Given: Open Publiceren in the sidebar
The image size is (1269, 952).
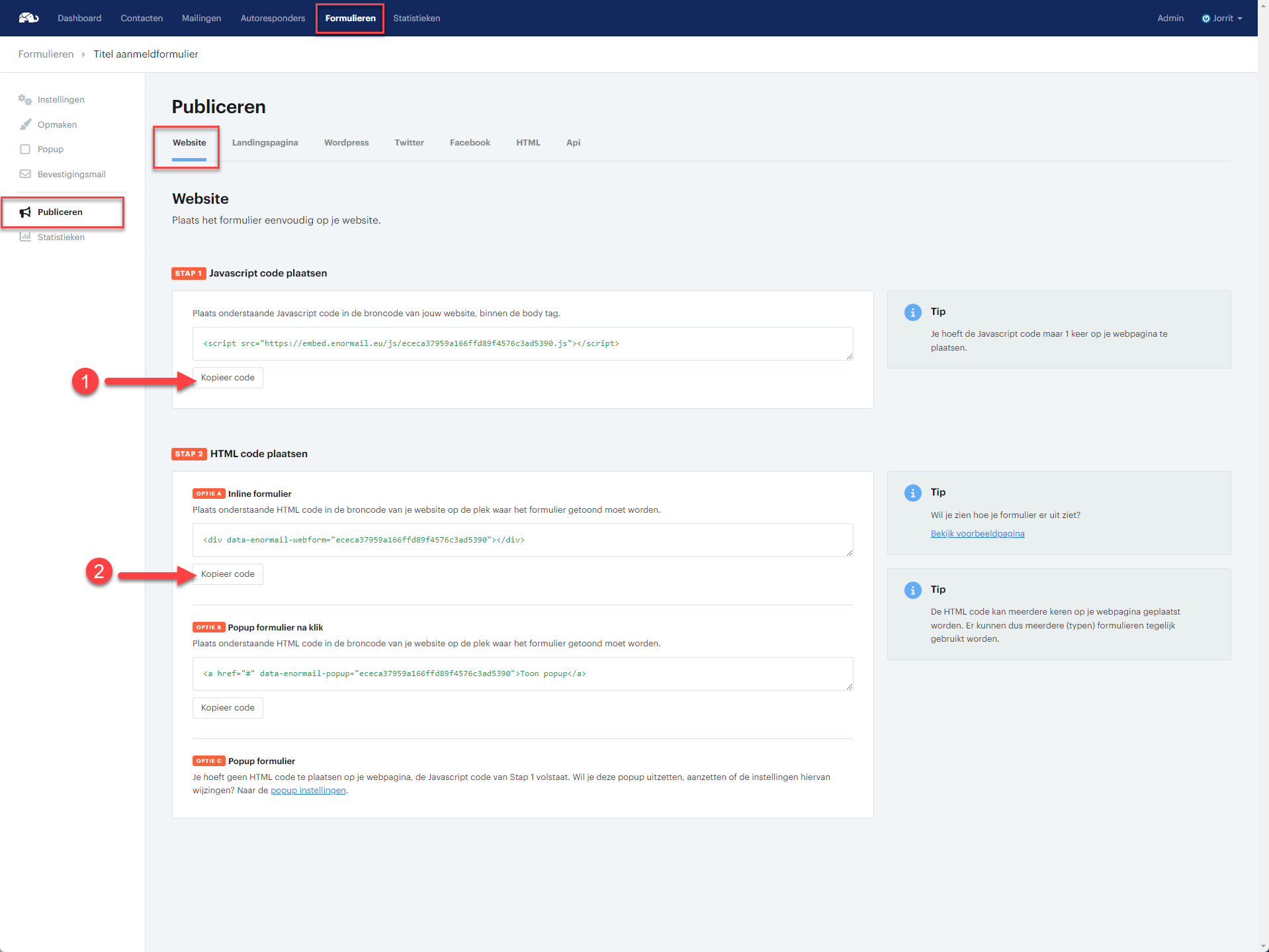Looking at the screenshot, I should pyautogui.click(x=60, y=212).
